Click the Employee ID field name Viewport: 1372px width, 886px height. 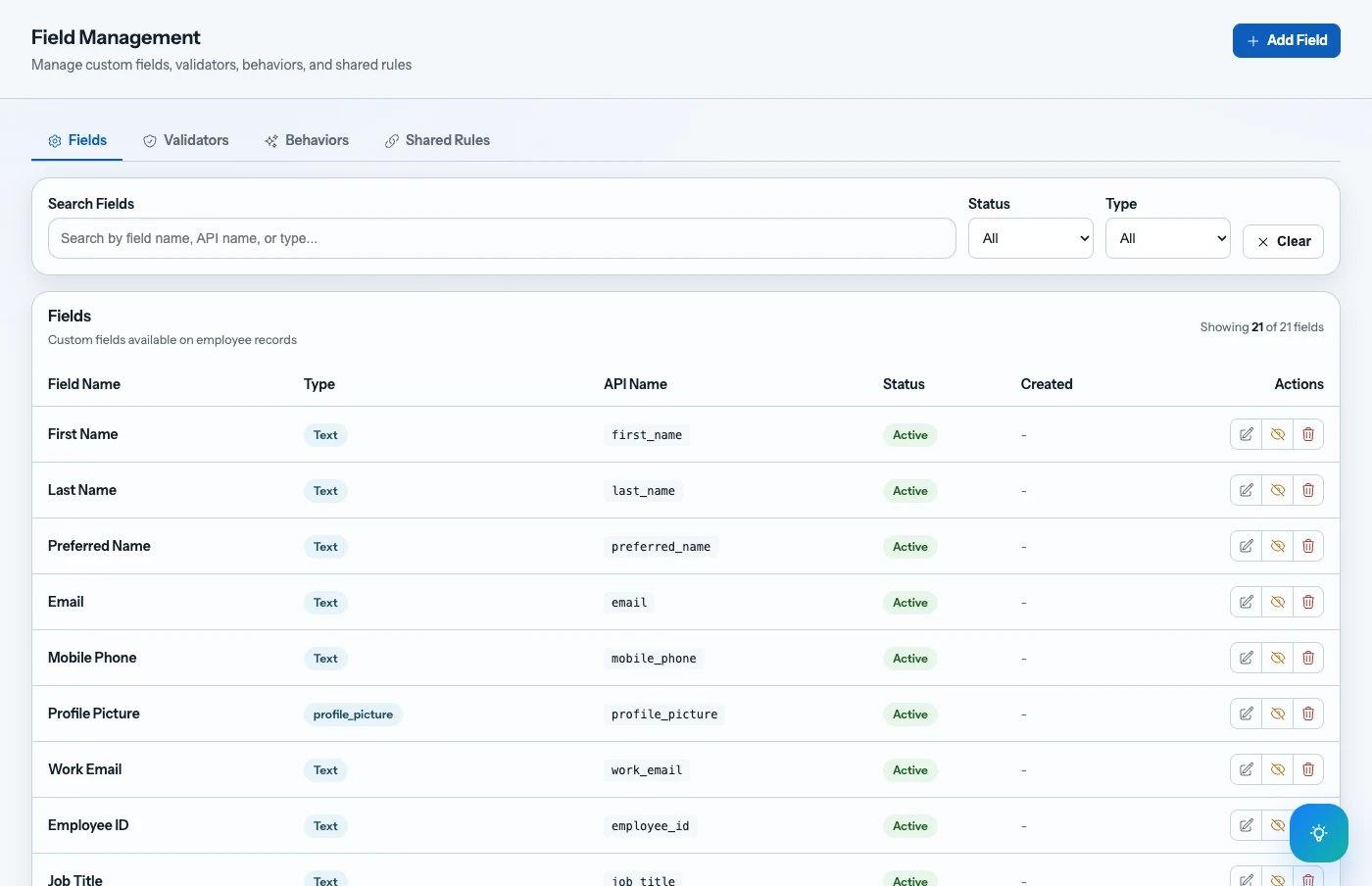(88, 825)
